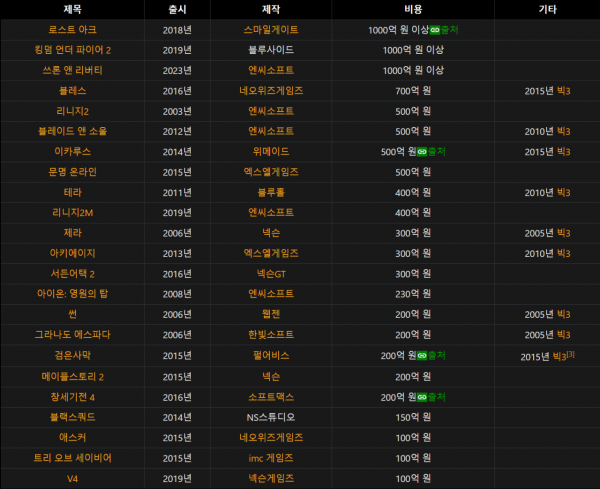The height and width of the screenshot is (489, 600).
Task: Select the 2008년 release year cell
Action: pos(177,294)
